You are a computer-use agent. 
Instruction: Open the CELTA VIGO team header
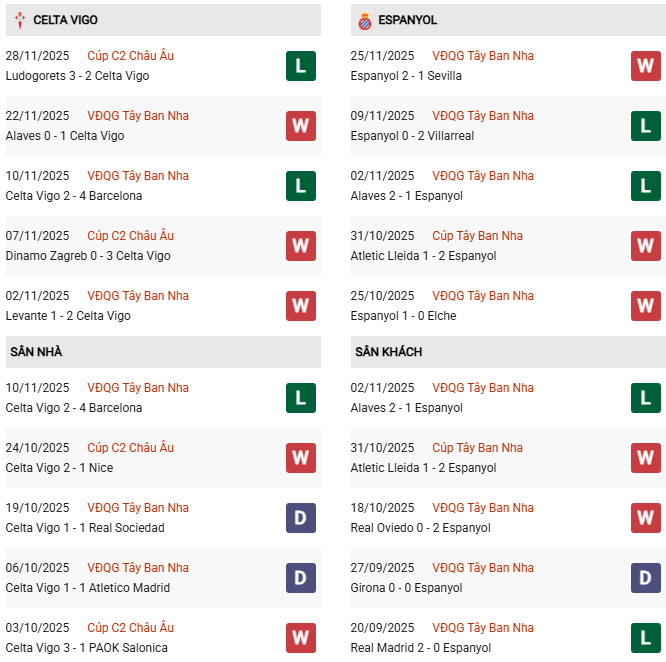pos(65,20)
